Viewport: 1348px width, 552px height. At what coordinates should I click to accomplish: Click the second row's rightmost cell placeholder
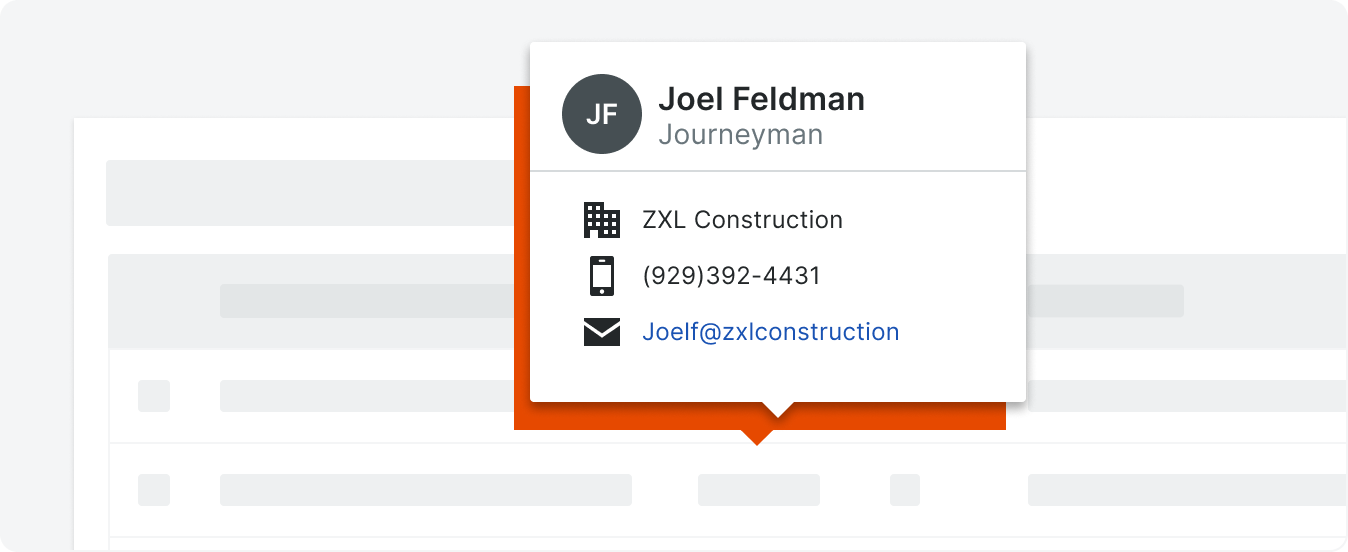[x=1187, y=490]
